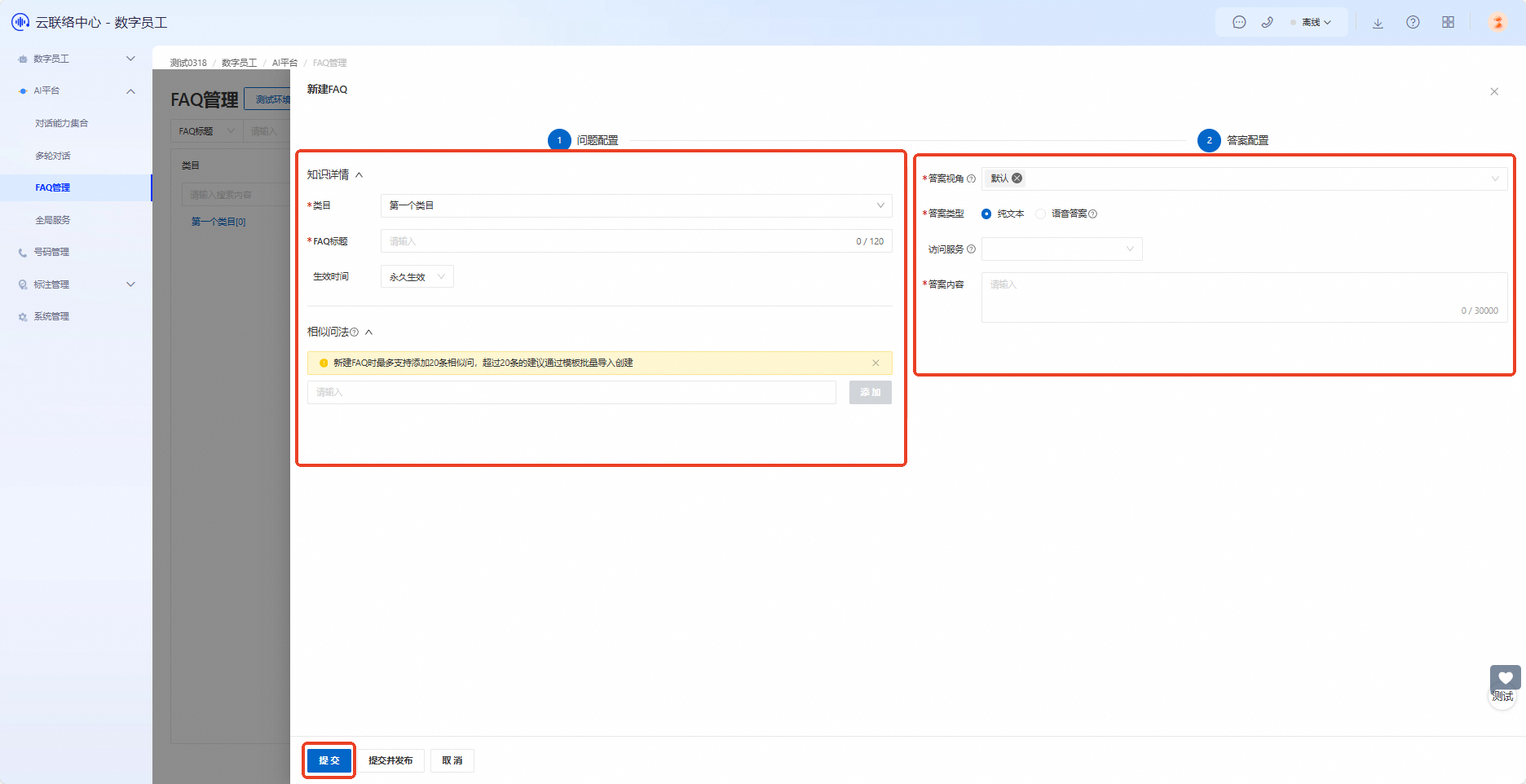1526x784 pixels.
Task: Open 号码管理 in the sidebar
Action: (x=51, y=253)
